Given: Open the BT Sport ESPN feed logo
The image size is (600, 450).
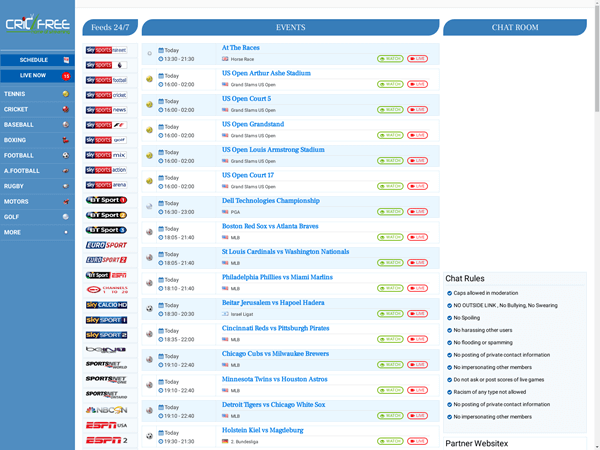Looking at the screenshot, I should pyautogui.click(x=106, y=275).
